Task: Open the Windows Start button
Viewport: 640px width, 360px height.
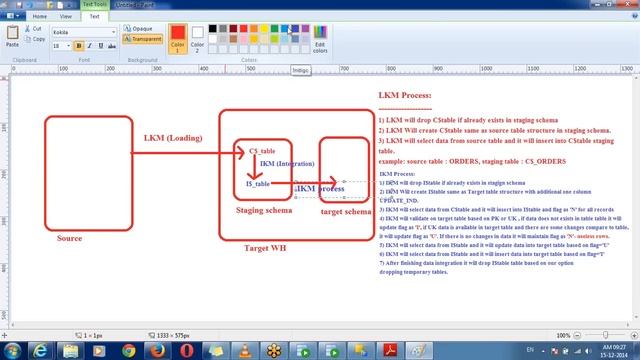Action: click(x=12, y=351)
